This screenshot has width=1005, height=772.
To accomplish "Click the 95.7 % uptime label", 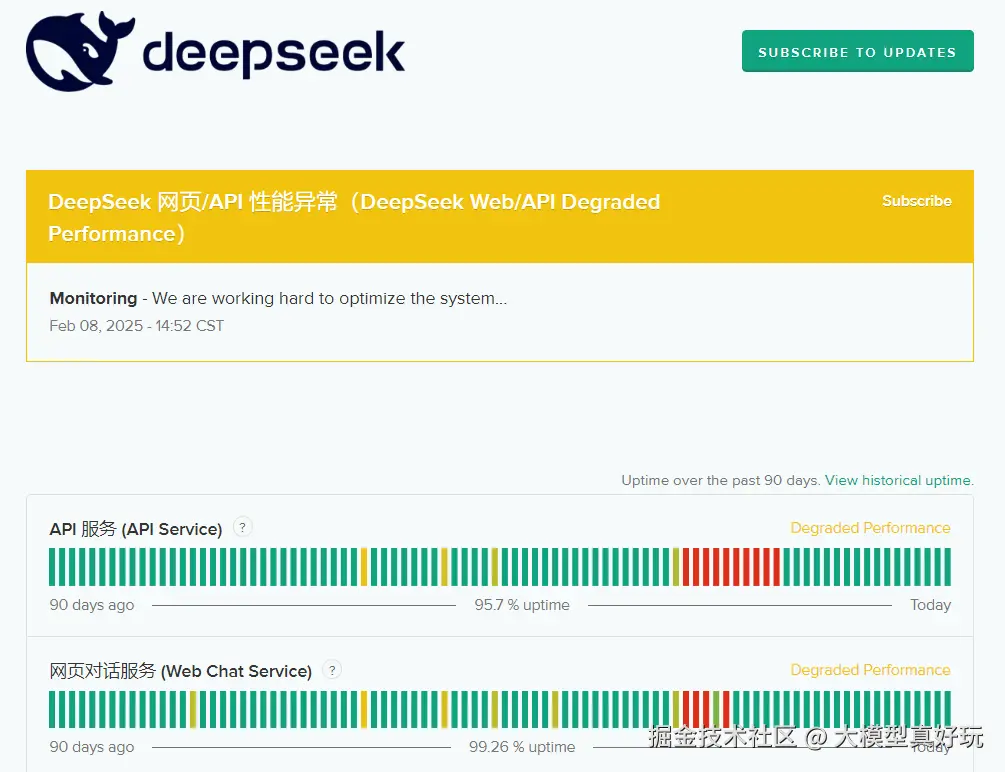I will click(x=522, y=605).
